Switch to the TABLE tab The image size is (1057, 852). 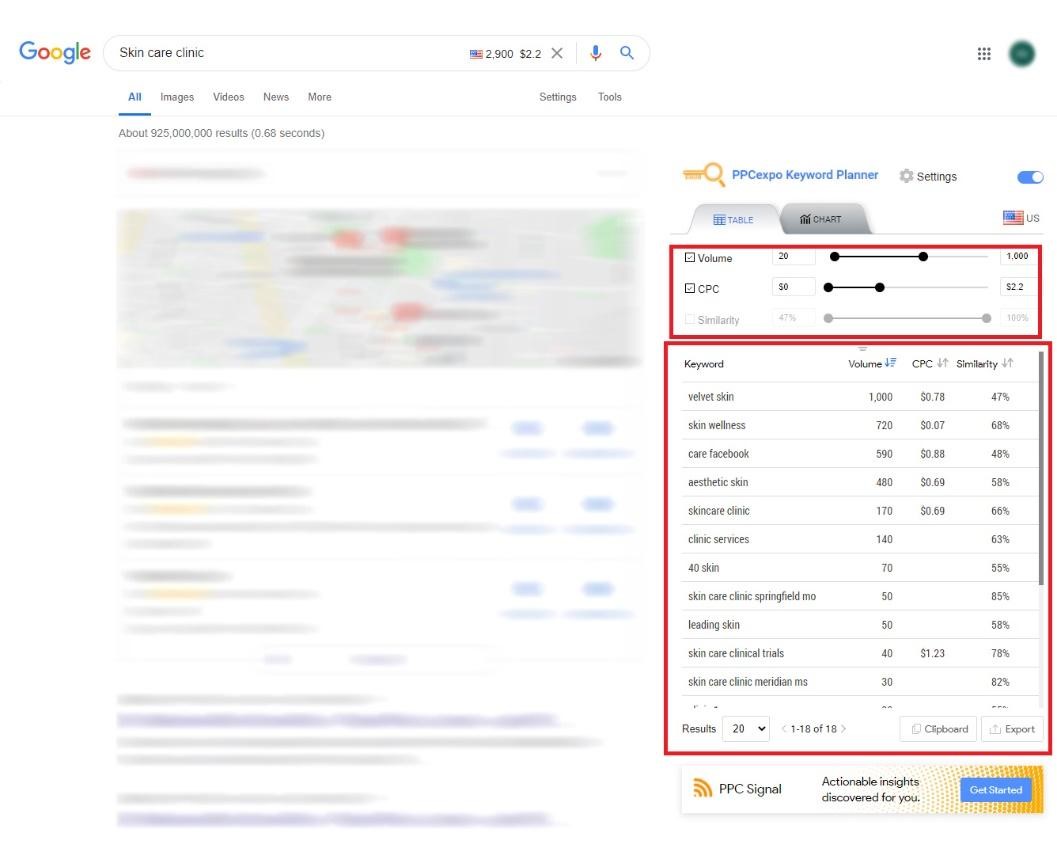coord(733,219)
